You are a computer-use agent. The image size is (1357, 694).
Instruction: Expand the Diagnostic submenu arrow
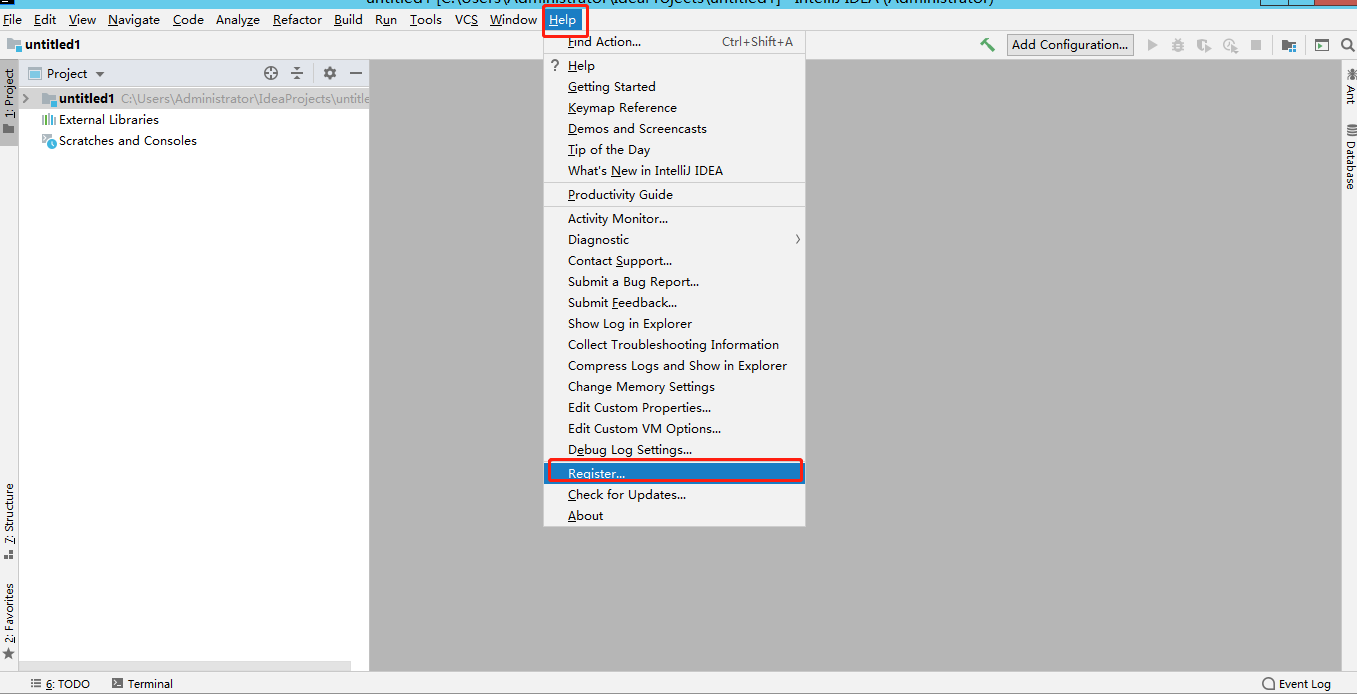tap(797, 239)
